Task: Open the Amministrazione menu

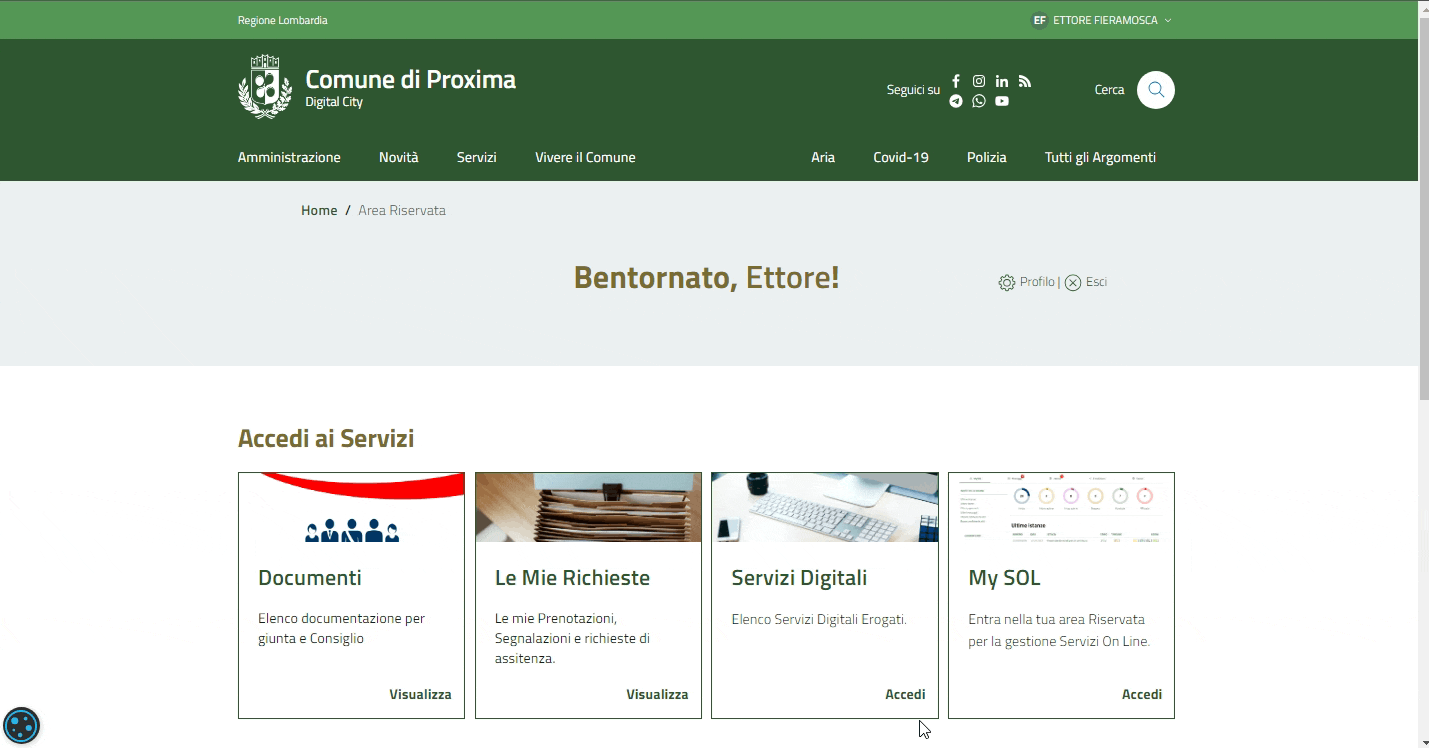Action: (x=289, y=157)
